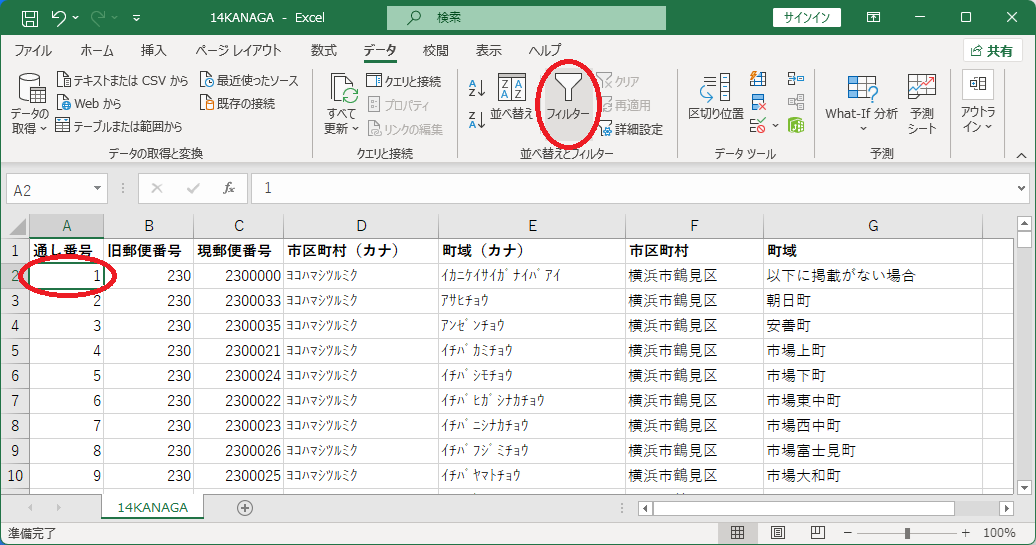This screenshot has height=545, width=1036.
Task: Click Select All corner triangle
Action: click(16, 227)
